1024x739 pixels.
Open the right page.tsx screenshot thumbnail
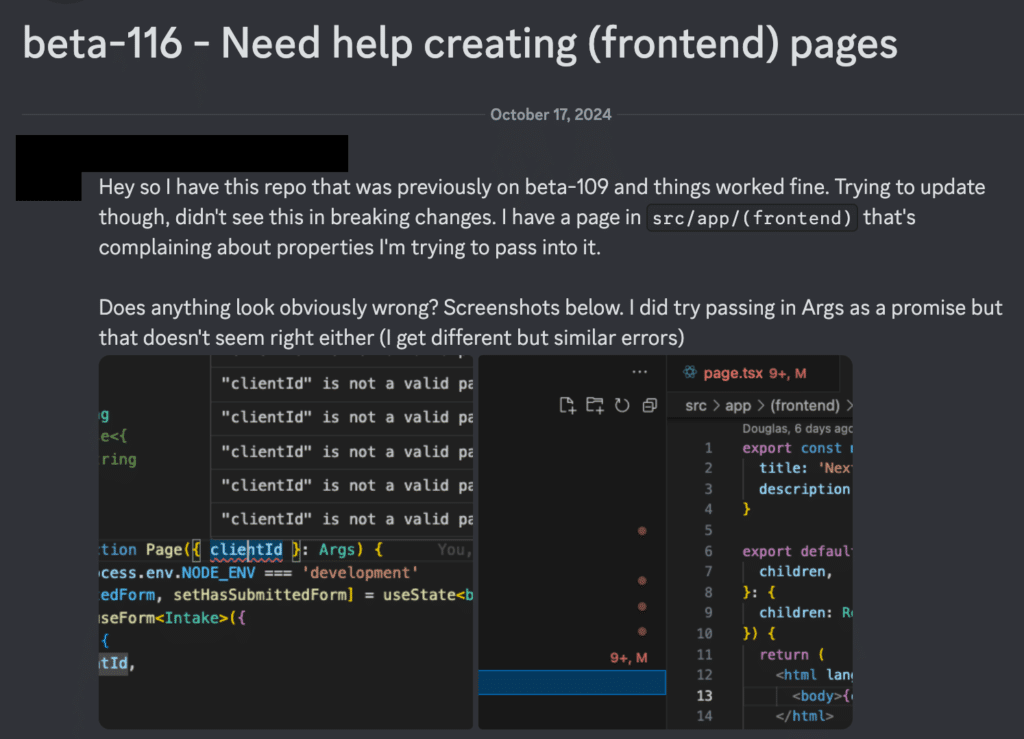665,541
